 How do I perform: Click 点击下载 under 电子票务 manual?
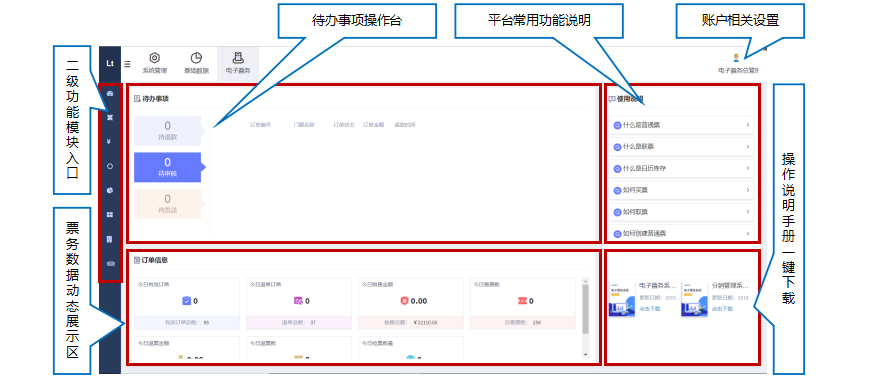coord(650,309)
